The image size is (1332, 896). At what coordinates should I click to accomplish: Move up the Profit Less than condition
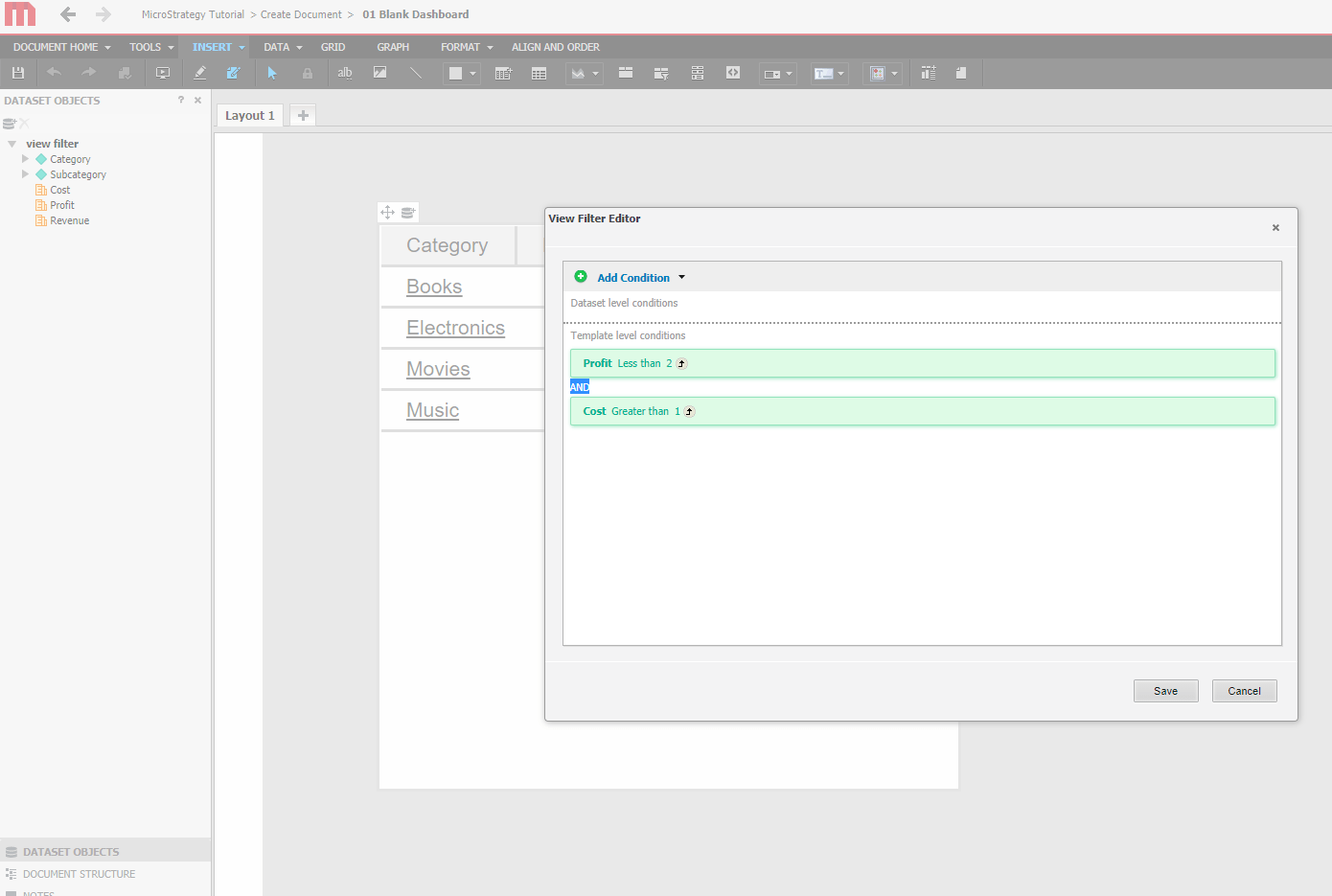(x=681, y=363)
